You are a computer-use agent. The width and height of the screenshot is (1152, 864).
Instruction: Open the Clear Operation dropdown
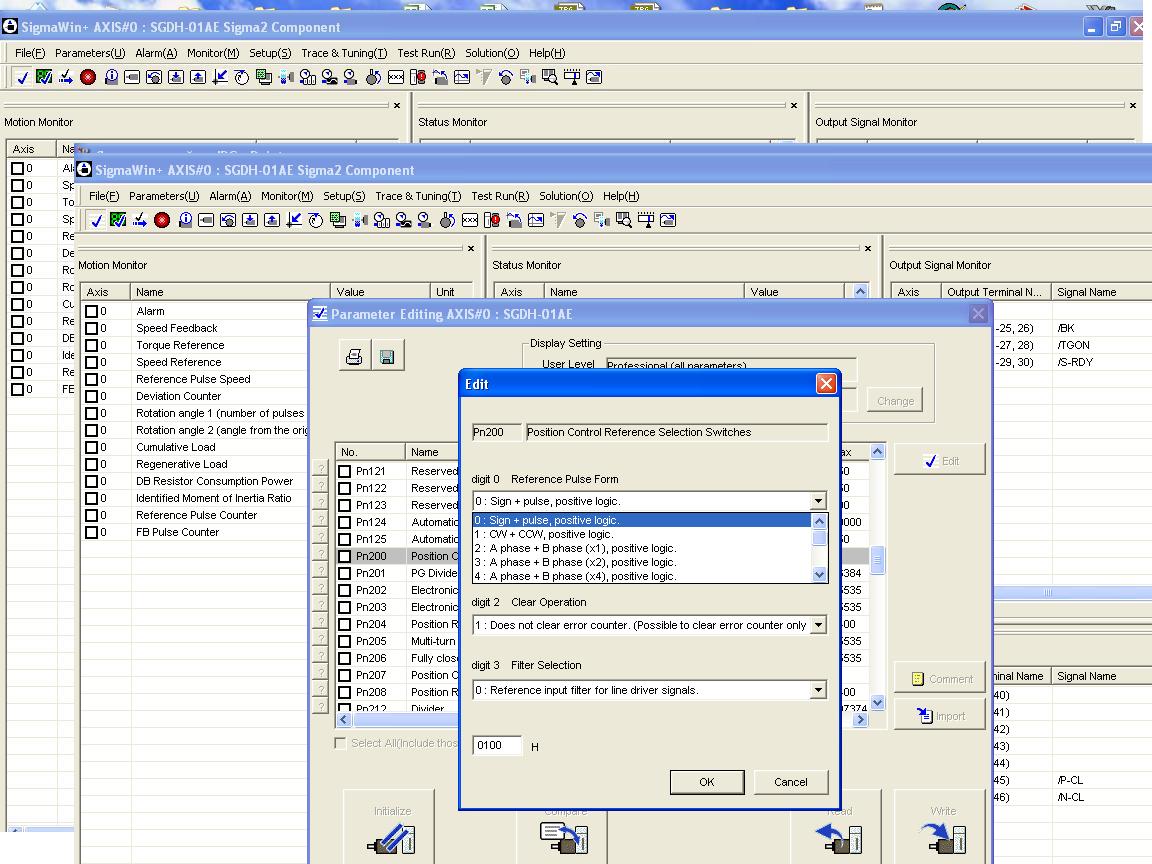point(818,625)
